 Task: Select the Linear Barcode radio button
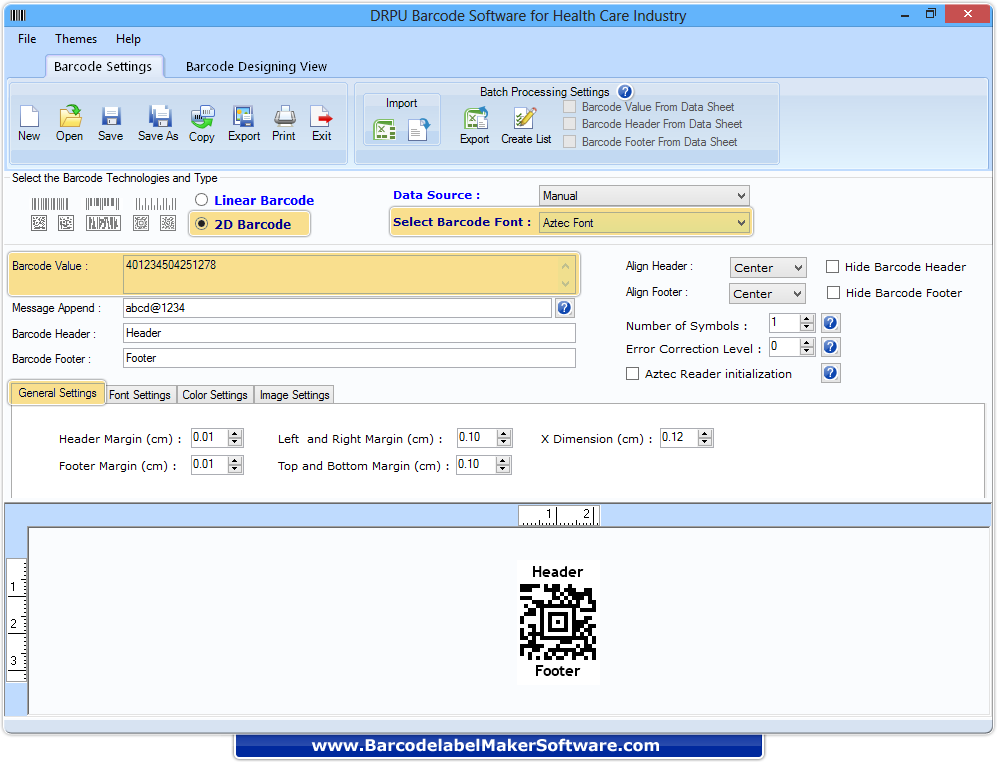click(x=202, y=200)
